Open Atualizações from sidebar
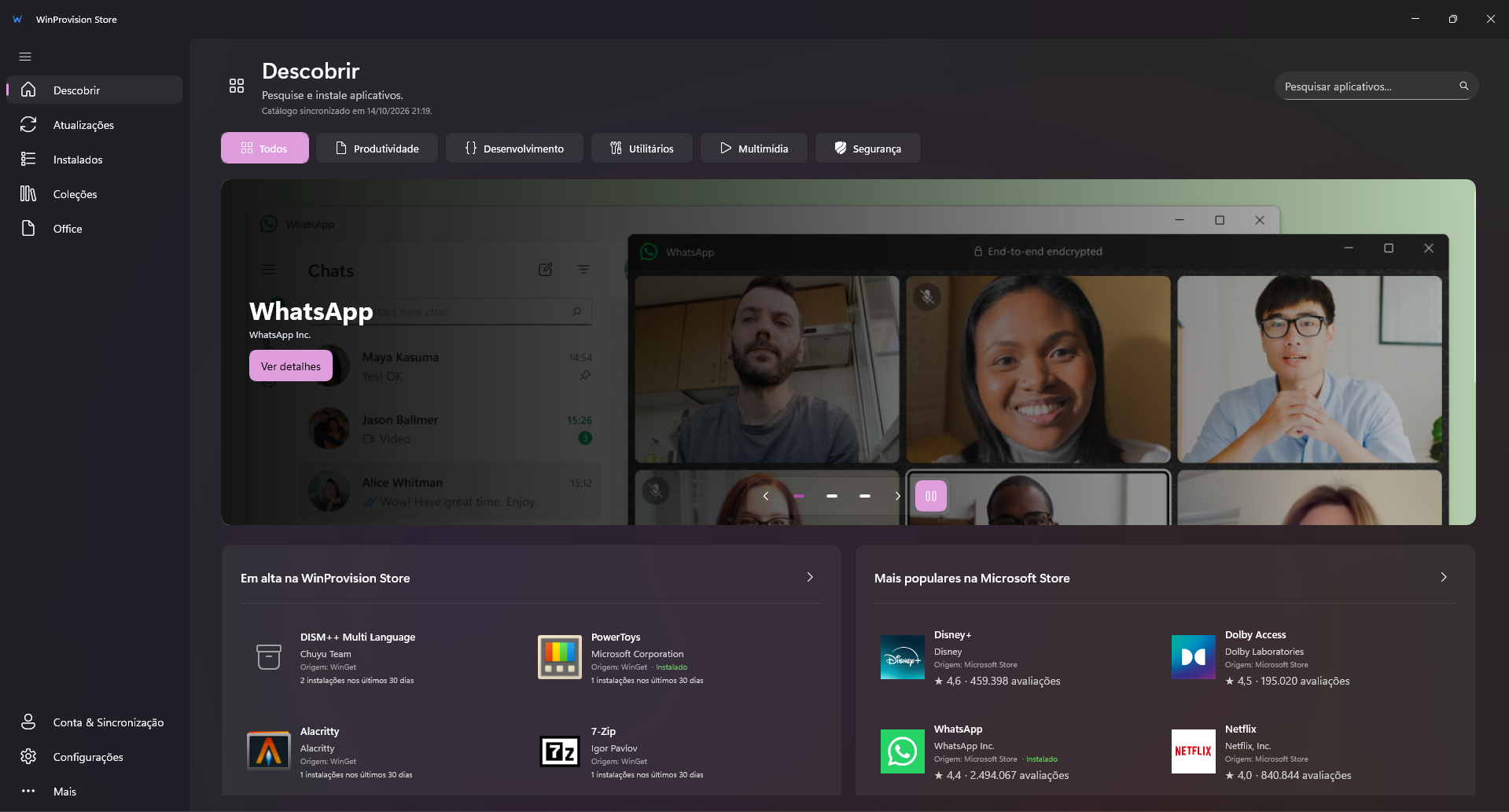 pyautogui.click(x=94, y=125)
